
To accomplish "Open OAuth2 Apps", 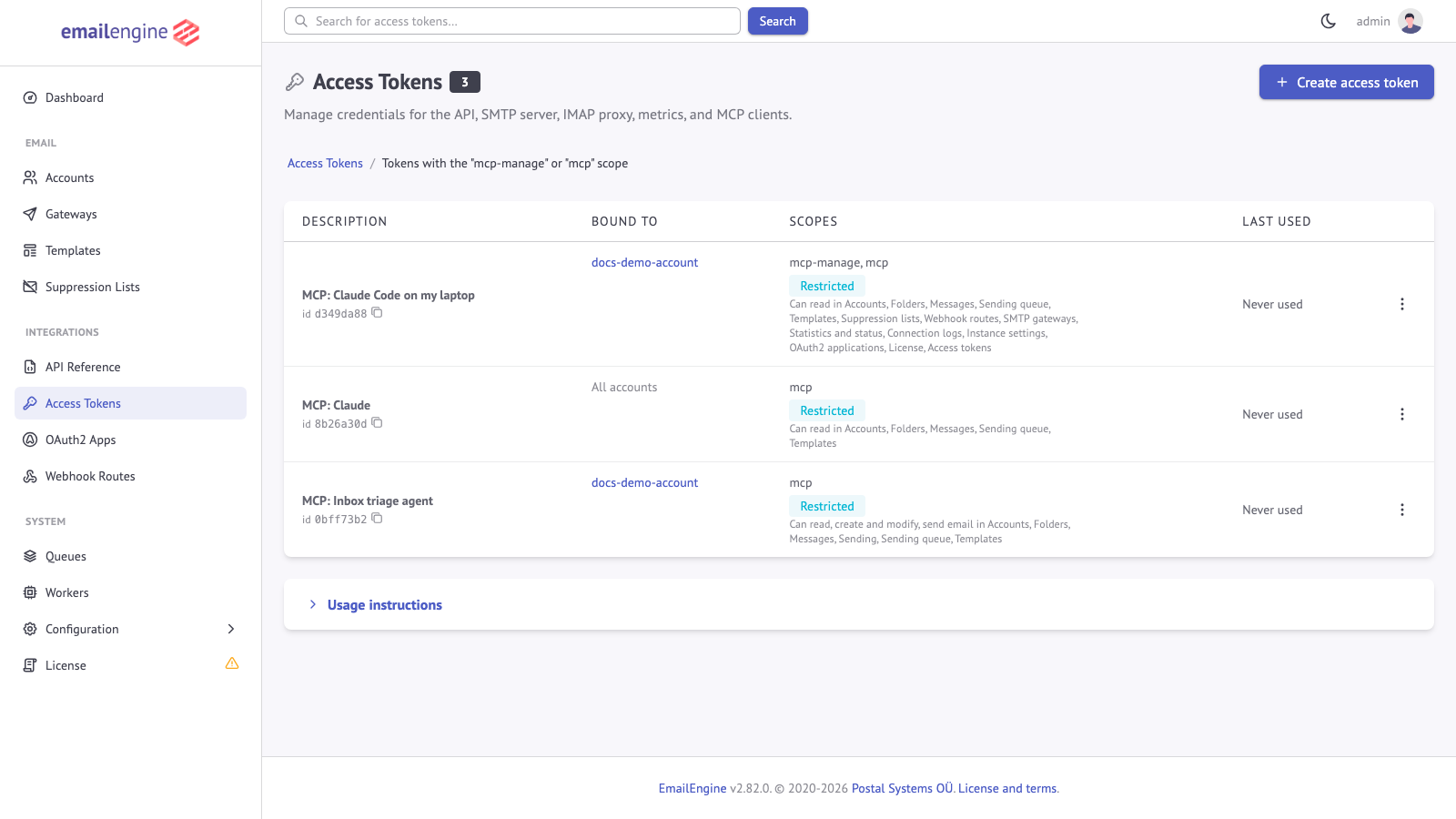I will 130,440.
